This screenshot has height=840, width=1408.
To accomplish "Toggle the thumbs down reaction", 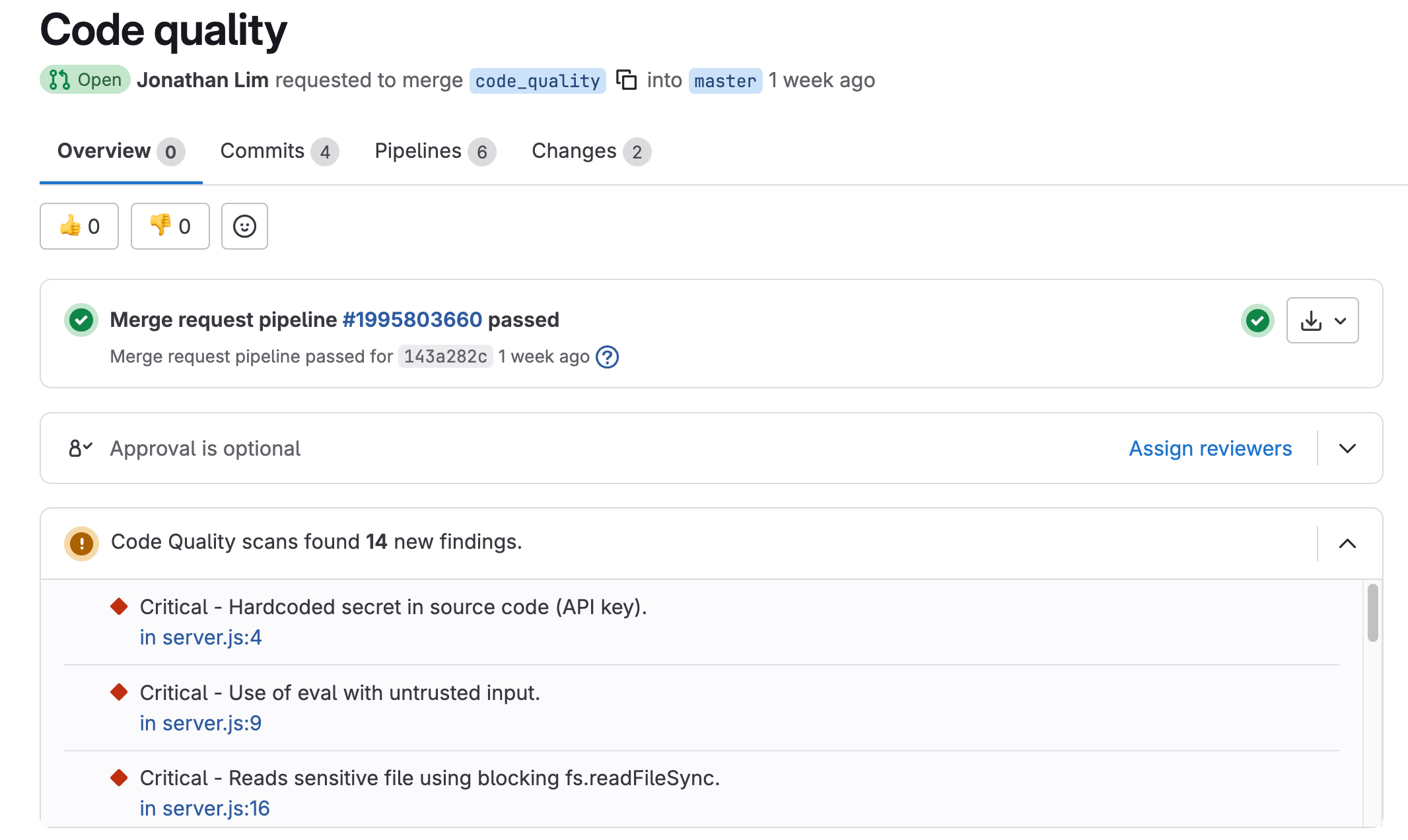I will tap(170, 226).
